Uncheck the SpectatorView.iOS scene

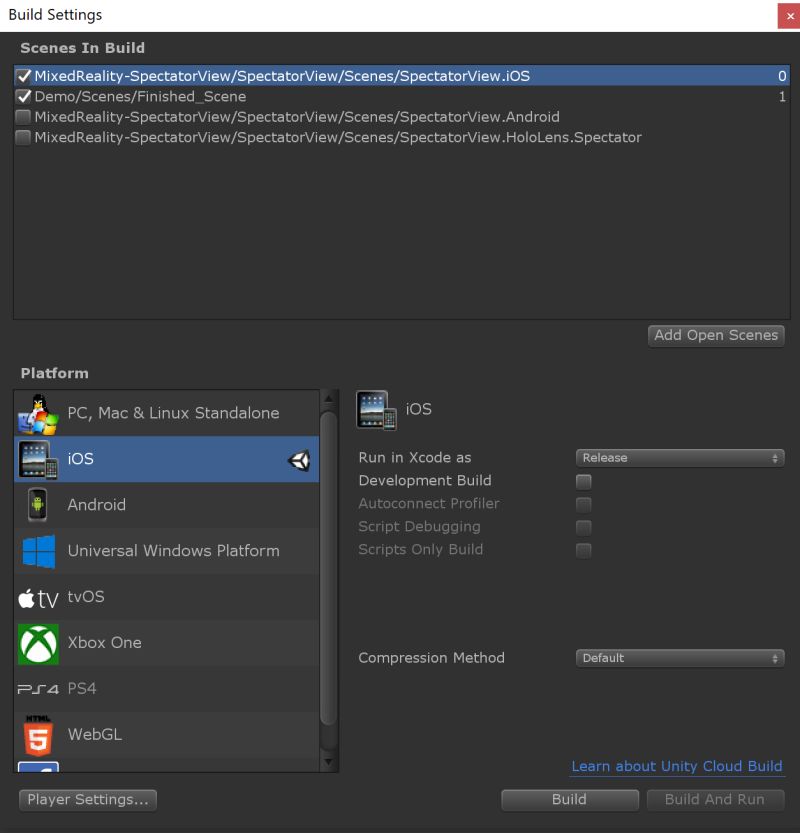(x=25, y=75)
